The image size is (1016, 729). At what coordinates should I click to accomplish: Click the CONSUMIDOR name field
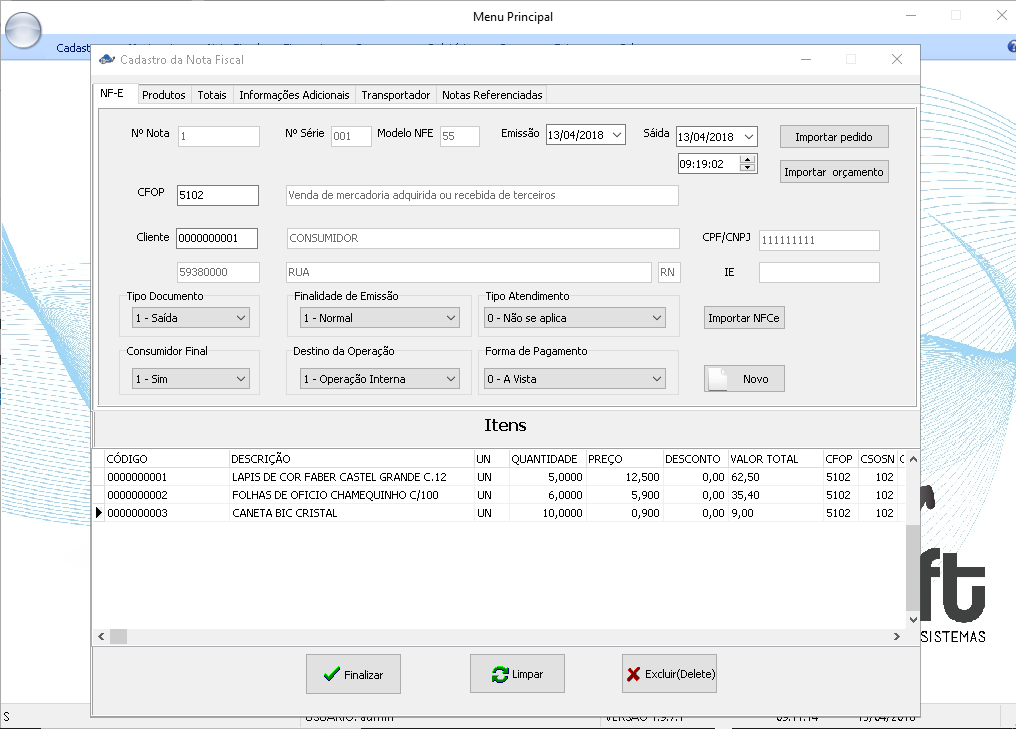coord(483,238)
